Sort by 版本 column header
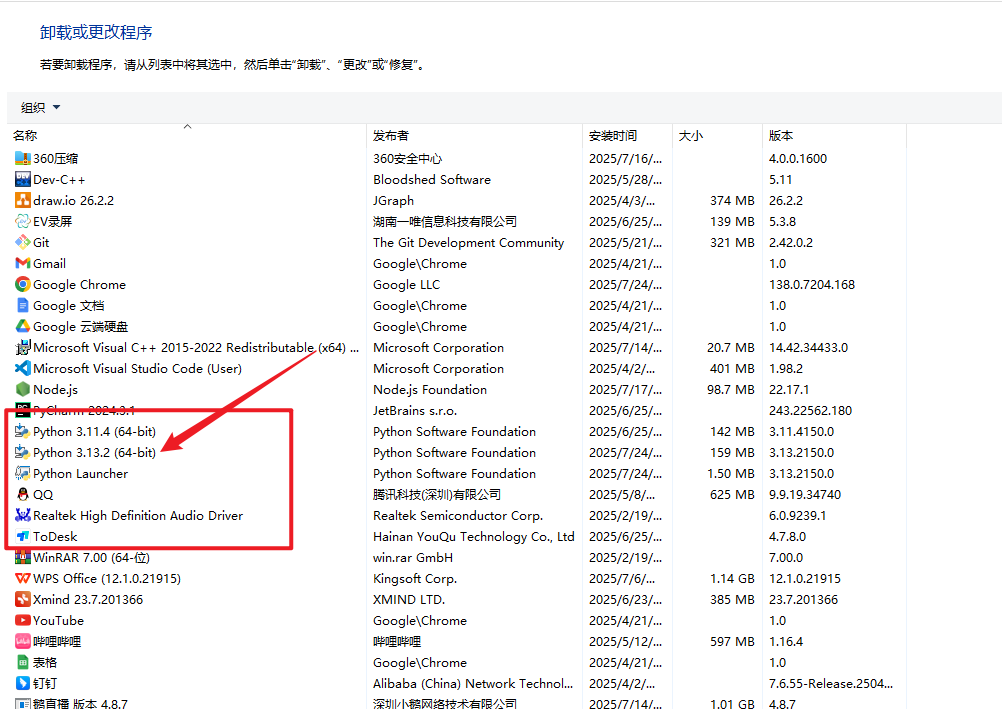The height and width of the screenshot is (709, 1002). (834, 136)
